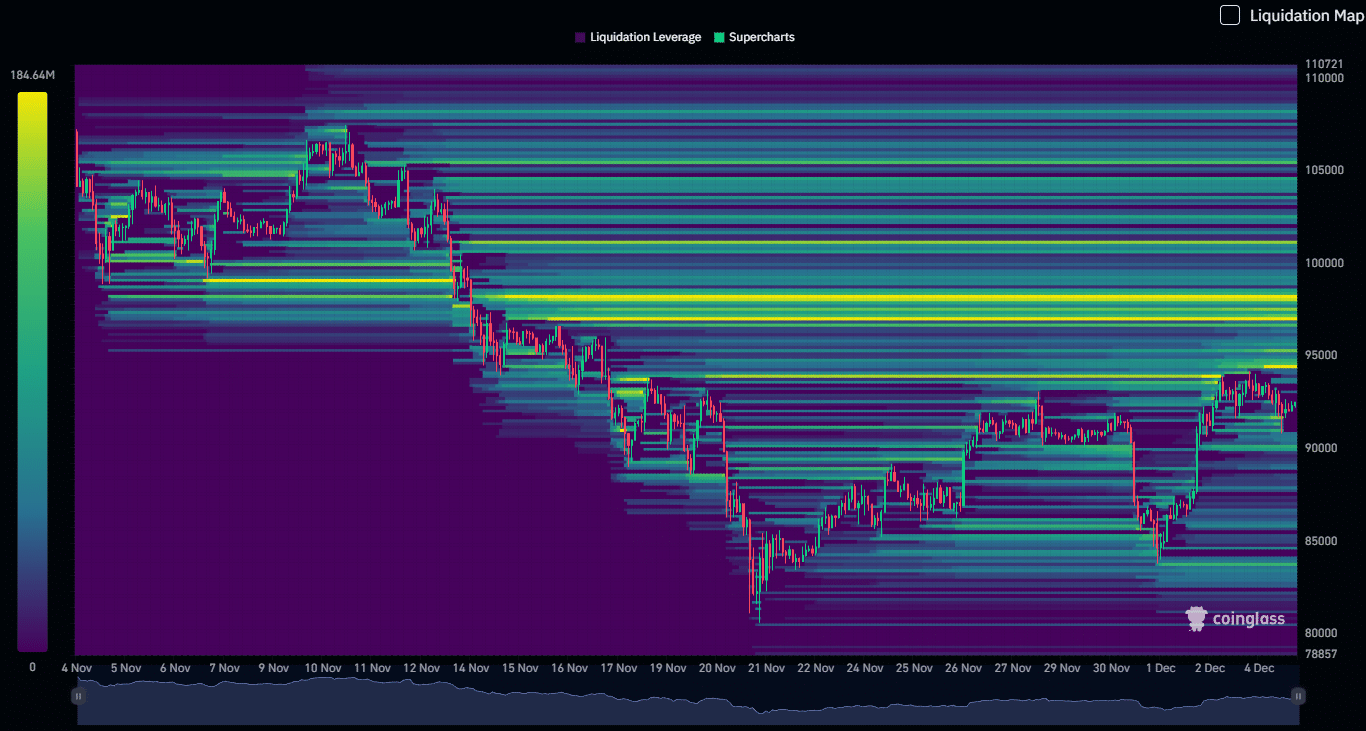This screenshot has width=1366, height=731.
Task: Grab the left handle of time range slider
Action: tap(77, 695)
